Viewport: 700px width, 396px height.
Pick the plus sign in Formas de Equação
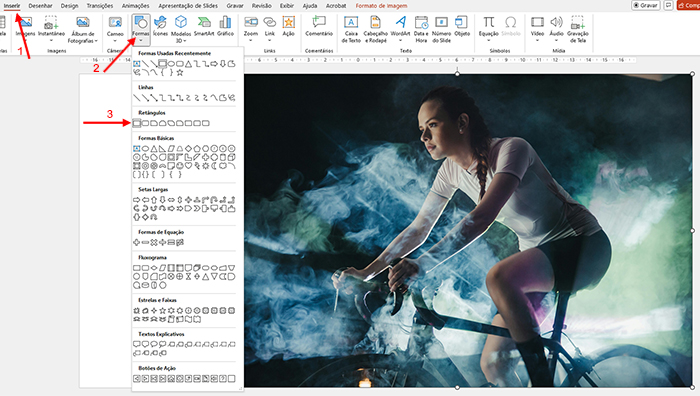click(x=137, y=242)
